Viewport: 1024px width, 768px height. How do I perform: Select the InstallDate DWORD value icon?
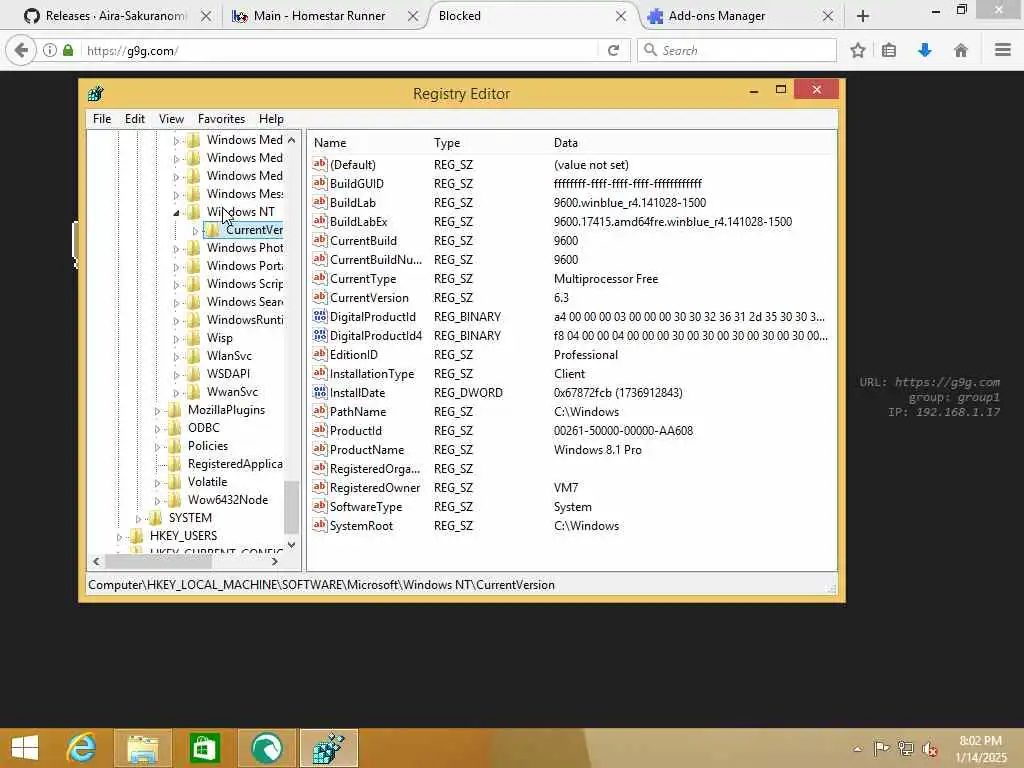coord(319,392)
